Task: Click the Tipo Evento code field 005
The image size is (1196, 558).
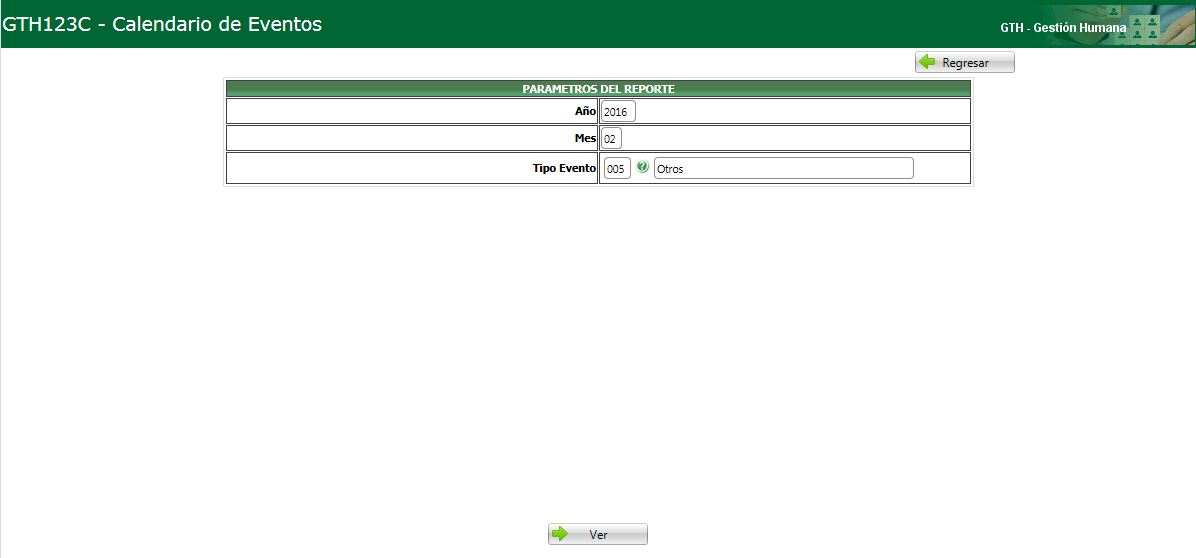Action: tap(617, 168)
